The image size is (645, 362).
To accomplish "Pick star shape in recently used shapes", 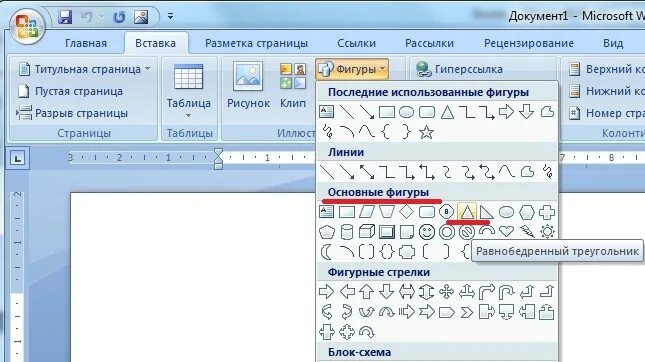I will pos(427,132).
